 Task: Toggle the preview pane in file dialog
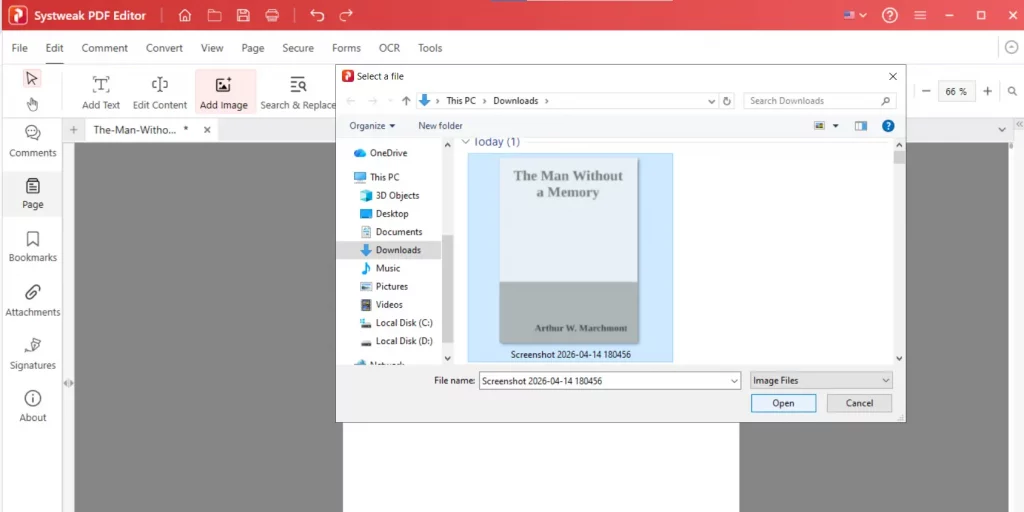[x=861, y=126]
